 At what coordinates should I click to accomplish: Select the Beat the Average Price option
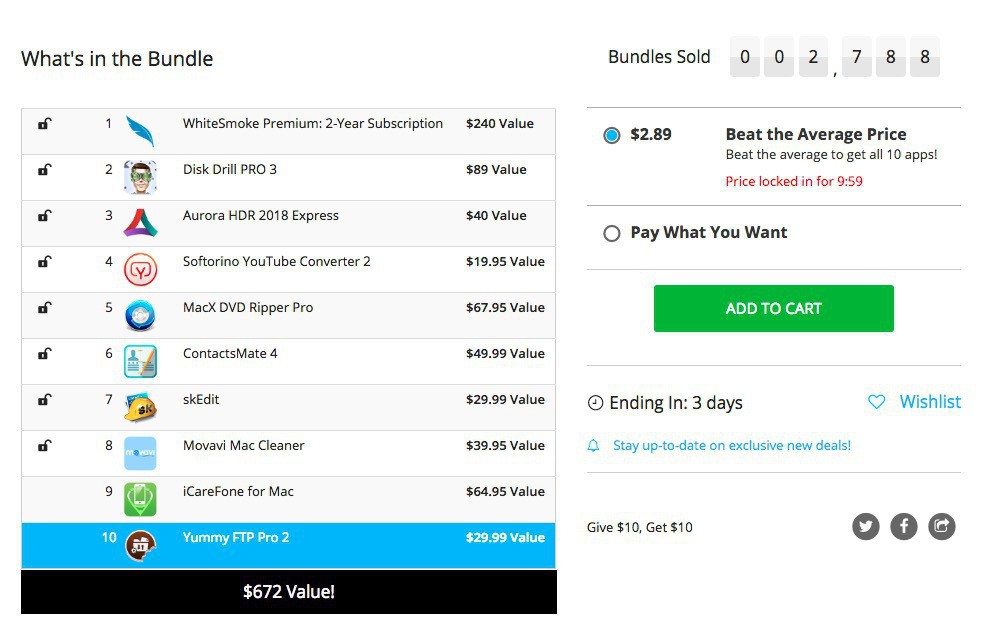point(612,135)
